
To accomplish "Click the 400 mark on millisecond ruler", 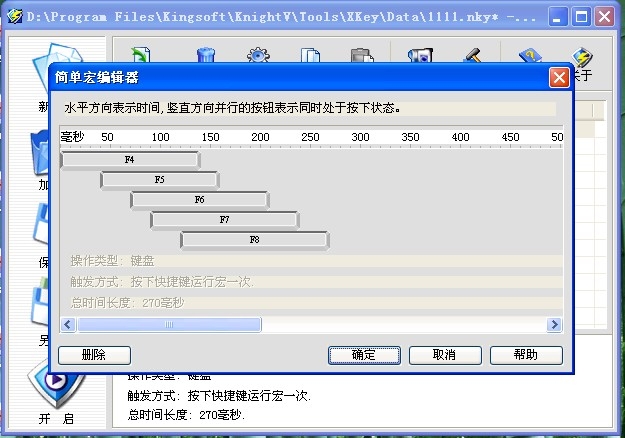I will coord(460,137).
